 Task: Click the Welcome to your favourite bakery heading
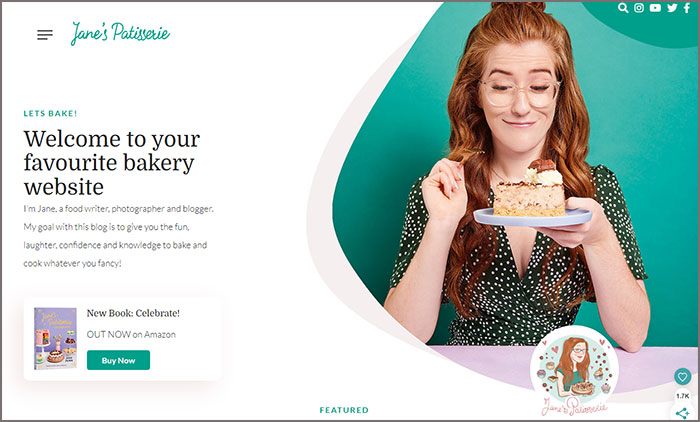(112, 163)
